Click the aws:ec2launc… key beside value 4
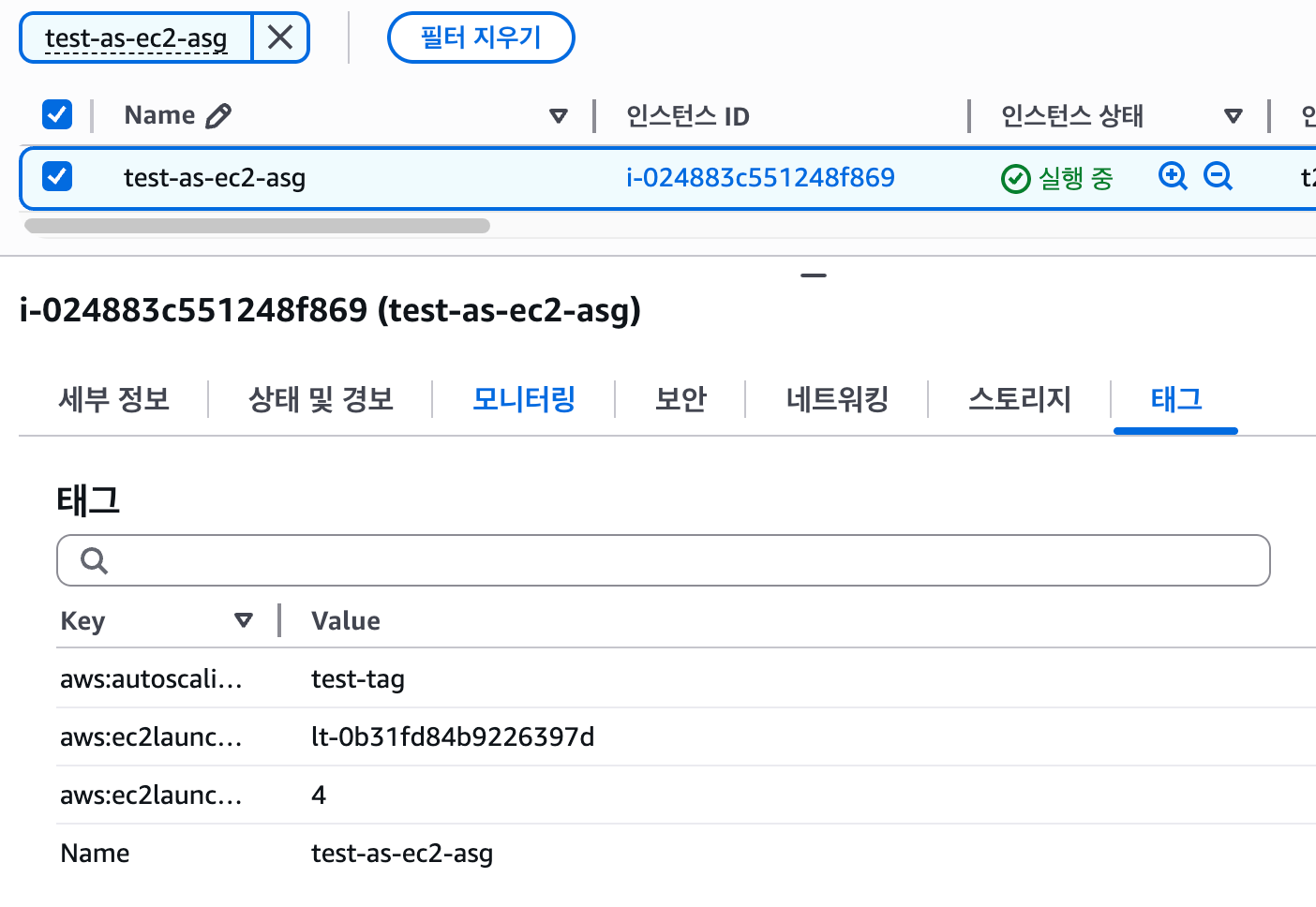 tap(151, 795)
